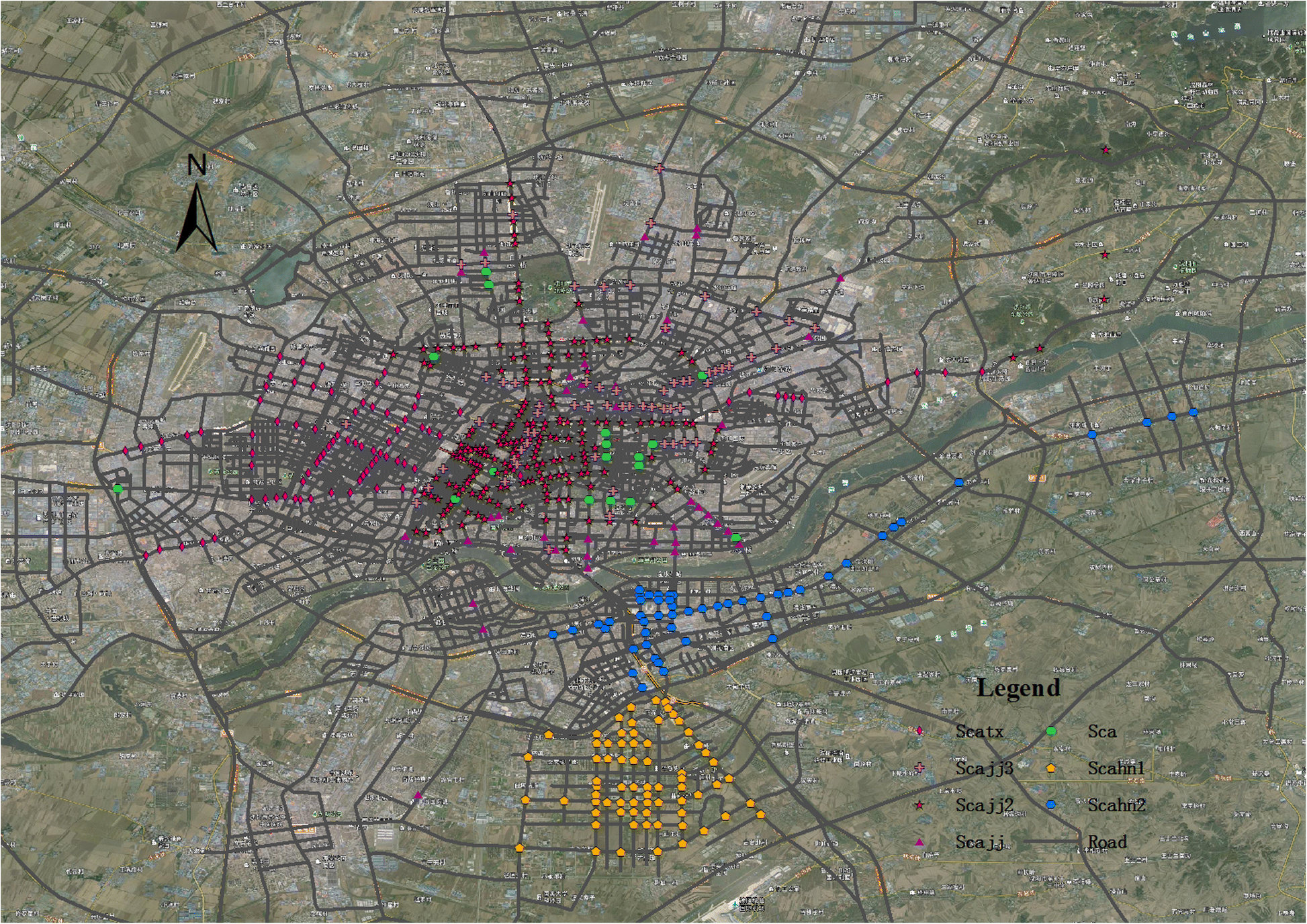This screenshot has width=1307, height=924.
Task: Click the Sca green circle legend symbol
Action: 1051,731
